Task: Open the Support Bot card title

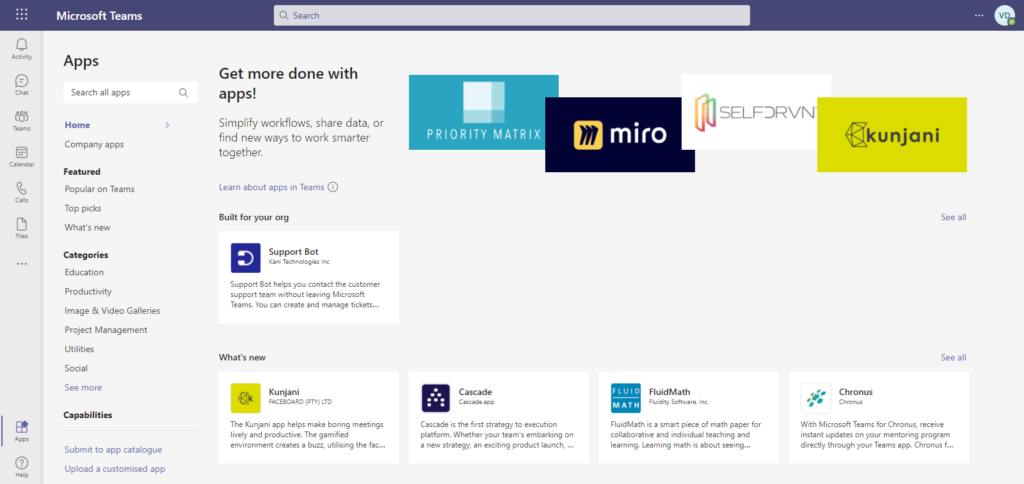Action: pos(294,251)
